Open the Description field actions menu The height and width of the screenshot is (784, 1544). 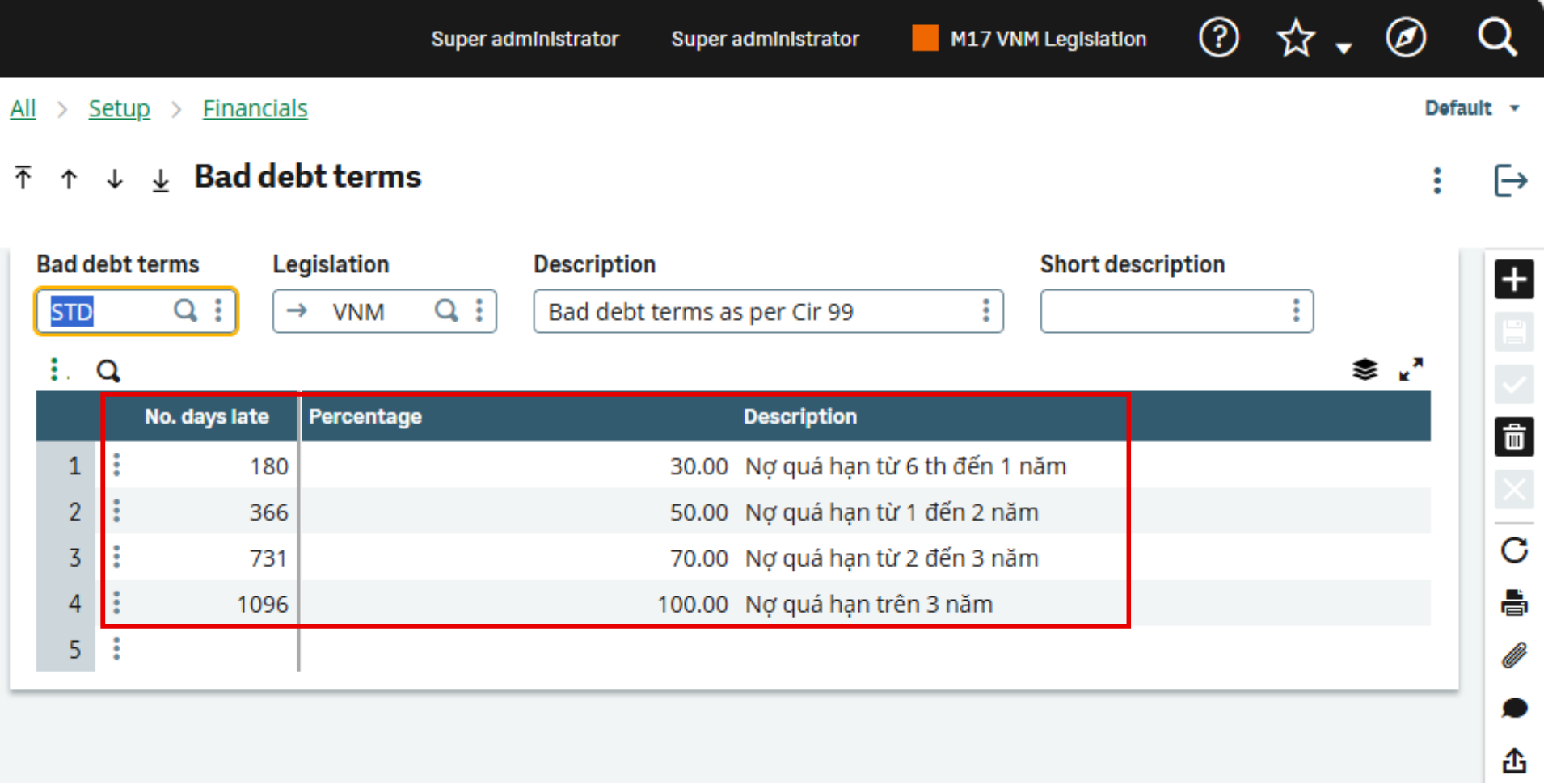(x=985, y=311)
